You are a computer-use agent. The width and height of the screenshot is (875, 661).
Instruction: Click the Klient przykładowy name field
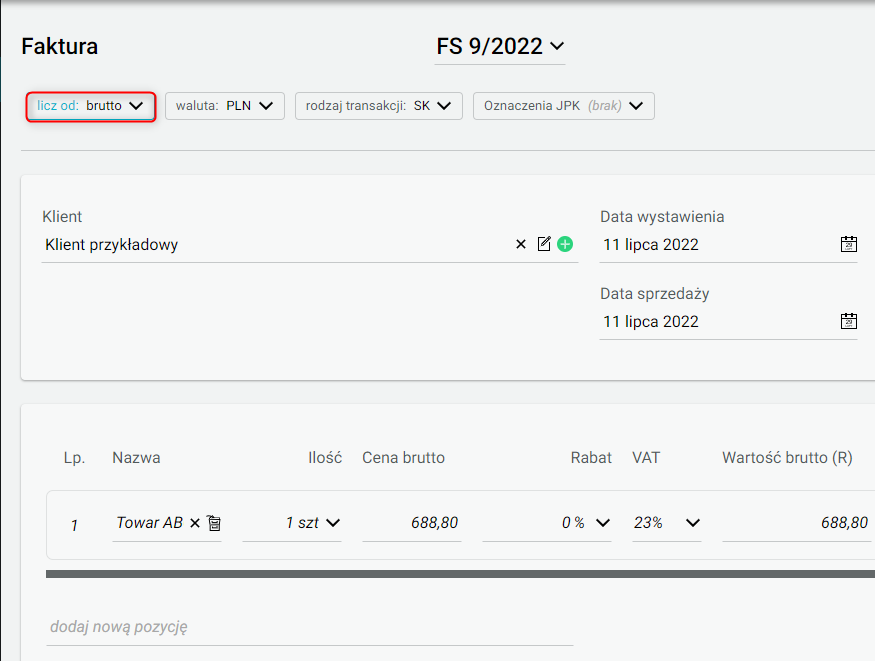click(x=275, y=244)
